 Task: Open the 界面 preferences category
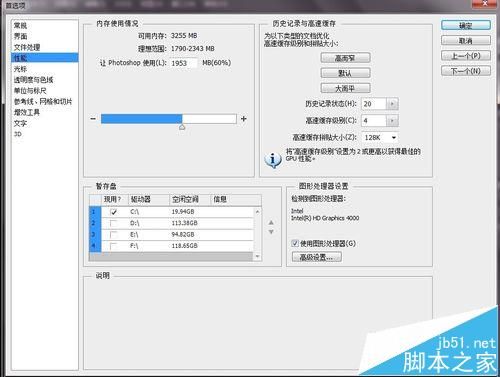click(20, 36)
